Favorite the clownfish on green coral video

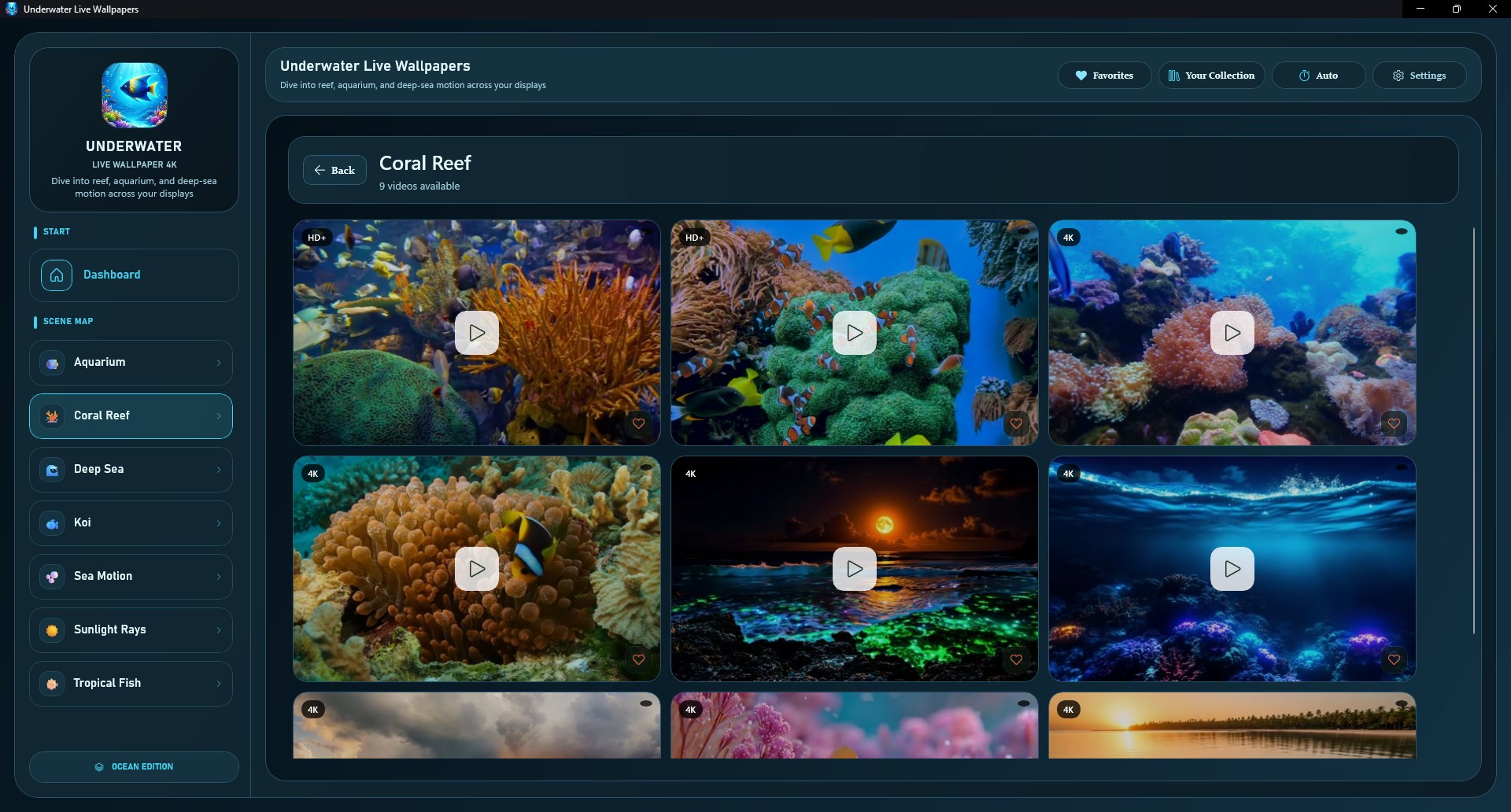(x=1016, y=424)
